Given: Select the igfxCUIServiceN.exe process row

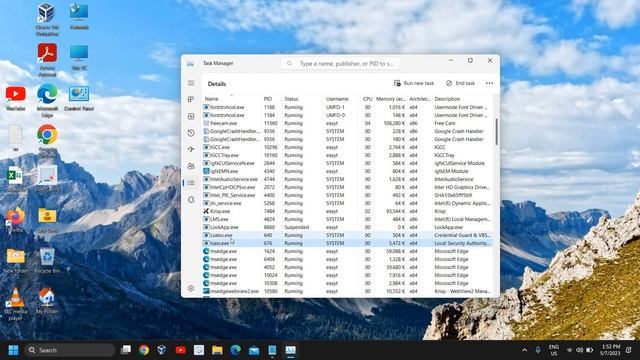Looking at the screenshot, I should tap(347, 163).
